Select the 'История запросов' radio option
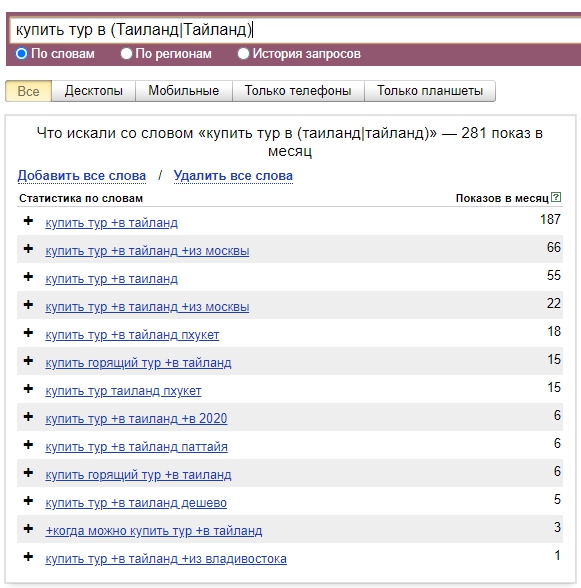This screenshot has height=588, width=581. point(243,54)
